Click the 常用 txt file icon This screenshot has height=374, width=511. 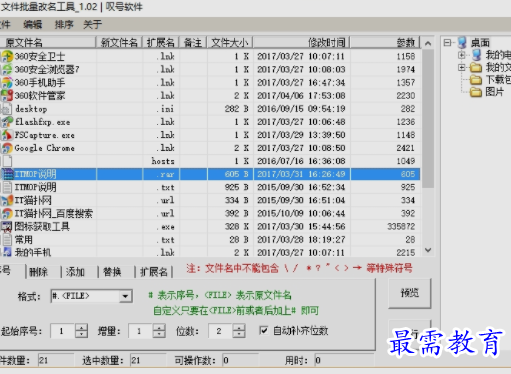tap(7, 240)
